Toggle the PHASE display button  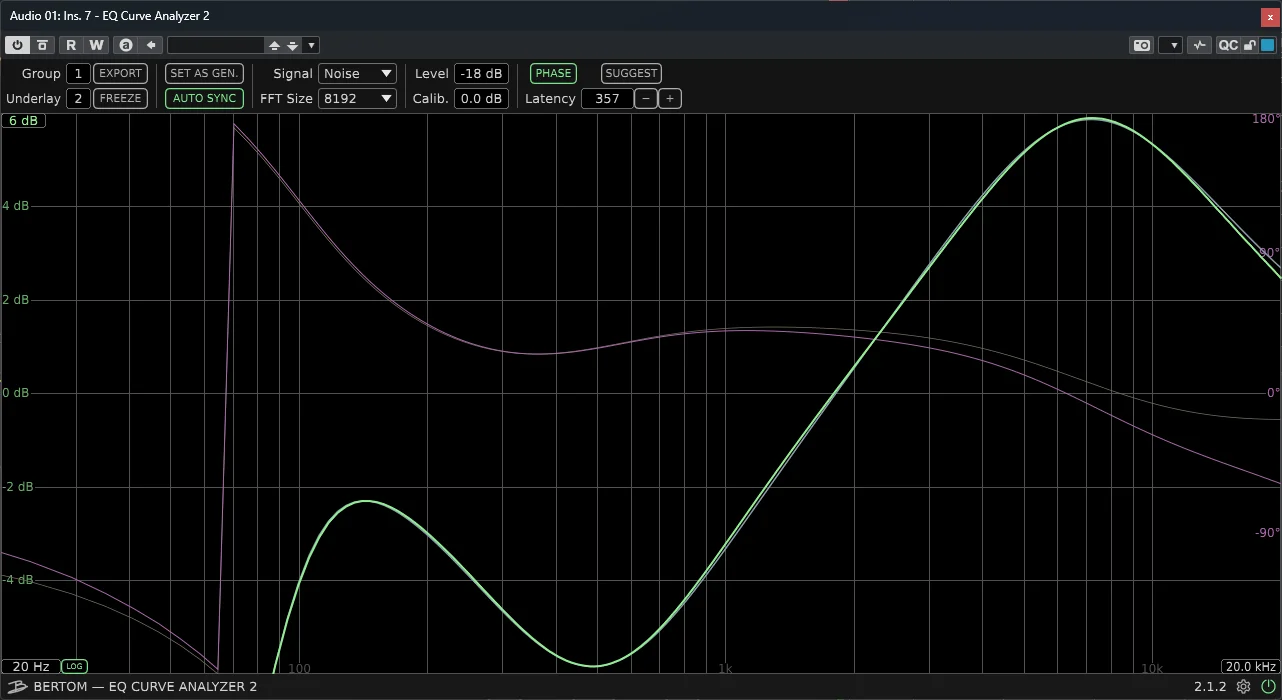(553, 73)
